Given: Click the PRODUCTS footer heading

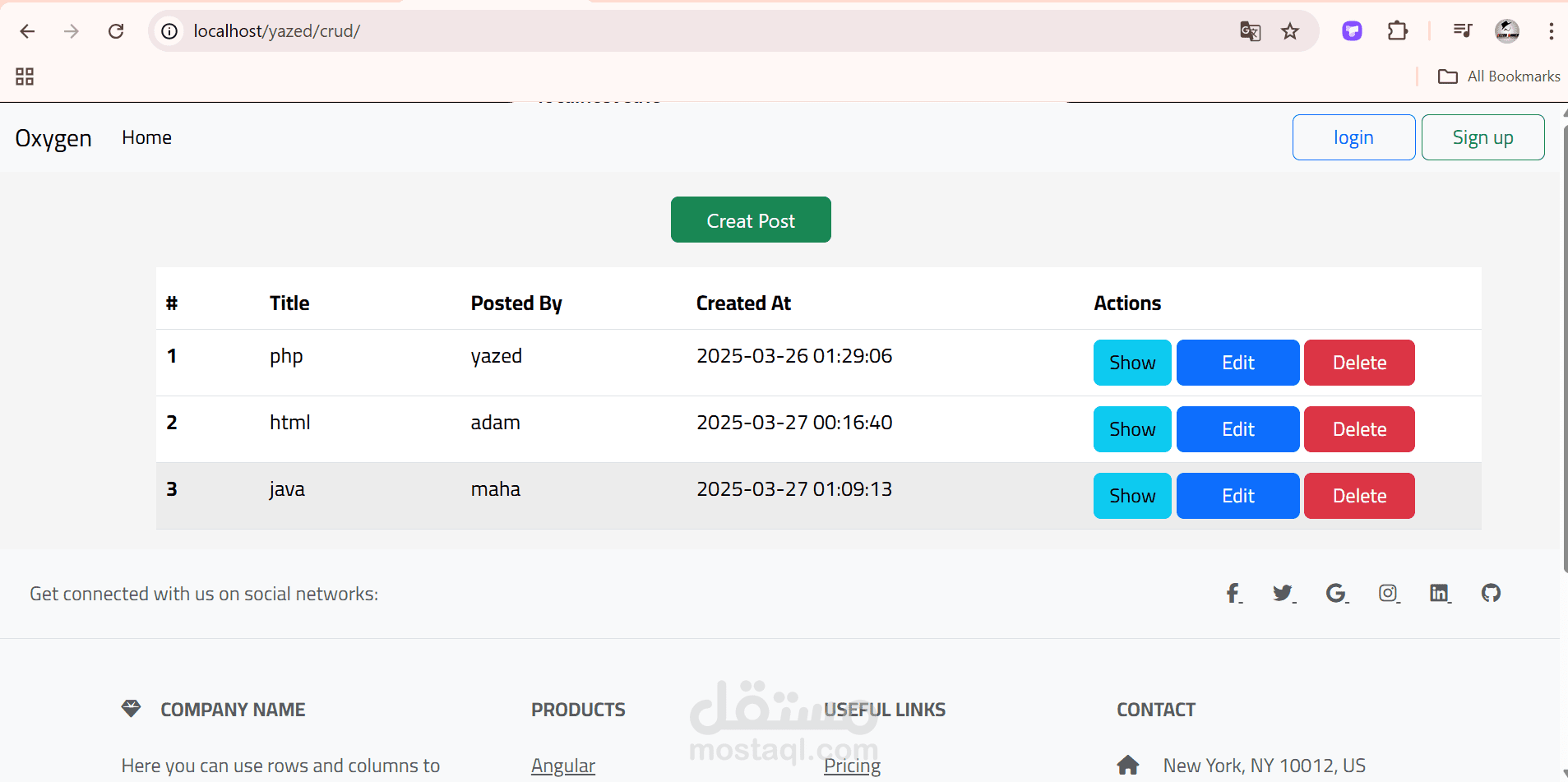Looking at the screenshot, I should pyautogui.click(x=578, y=710).
